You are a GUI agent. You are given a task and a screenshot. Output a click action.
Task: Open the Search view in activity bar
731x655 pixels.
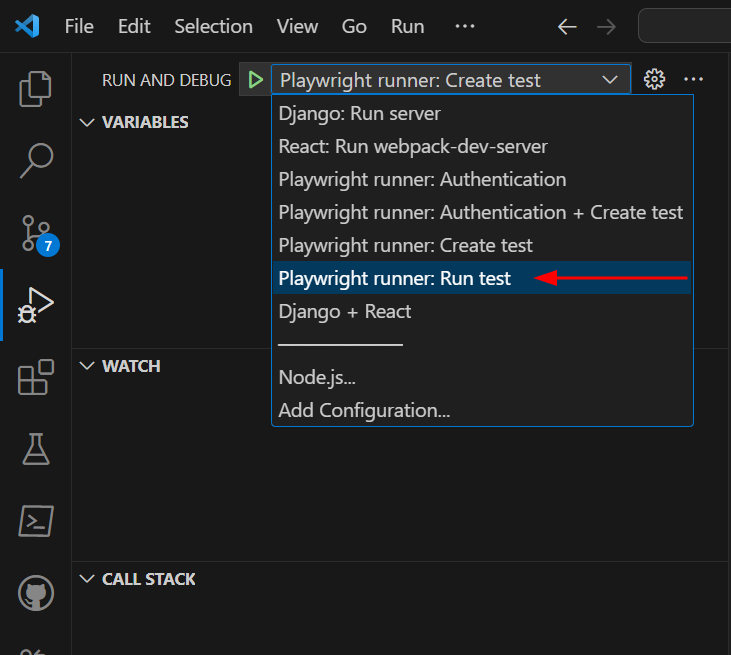[35, 161]
